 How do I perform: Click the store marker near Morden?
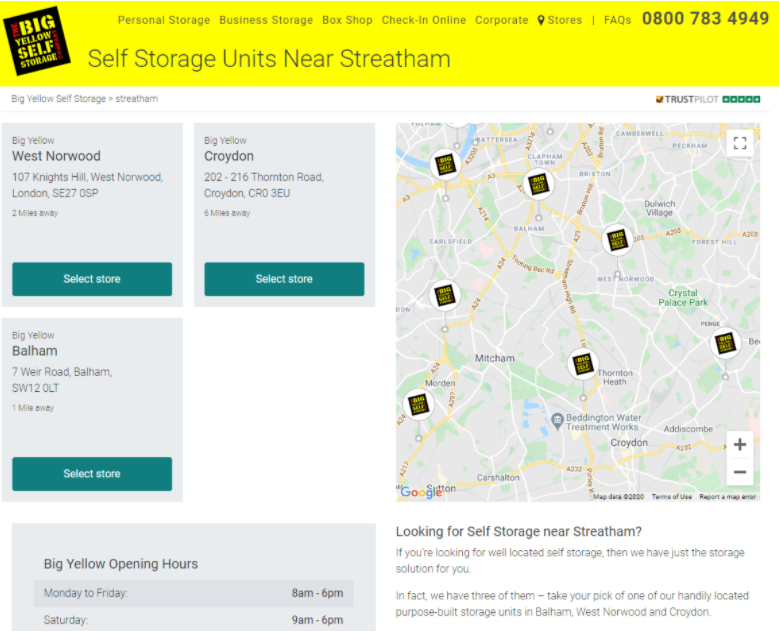pyautogui.click(x=418, y=404)
